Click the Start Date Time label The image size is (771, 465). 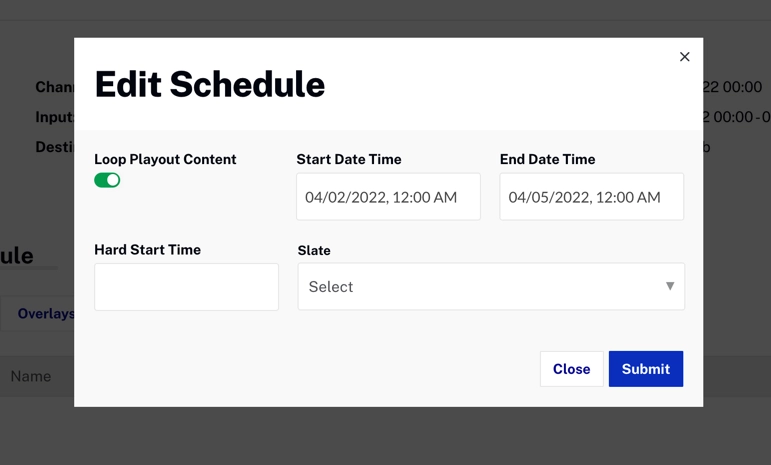tap(349, 159)
